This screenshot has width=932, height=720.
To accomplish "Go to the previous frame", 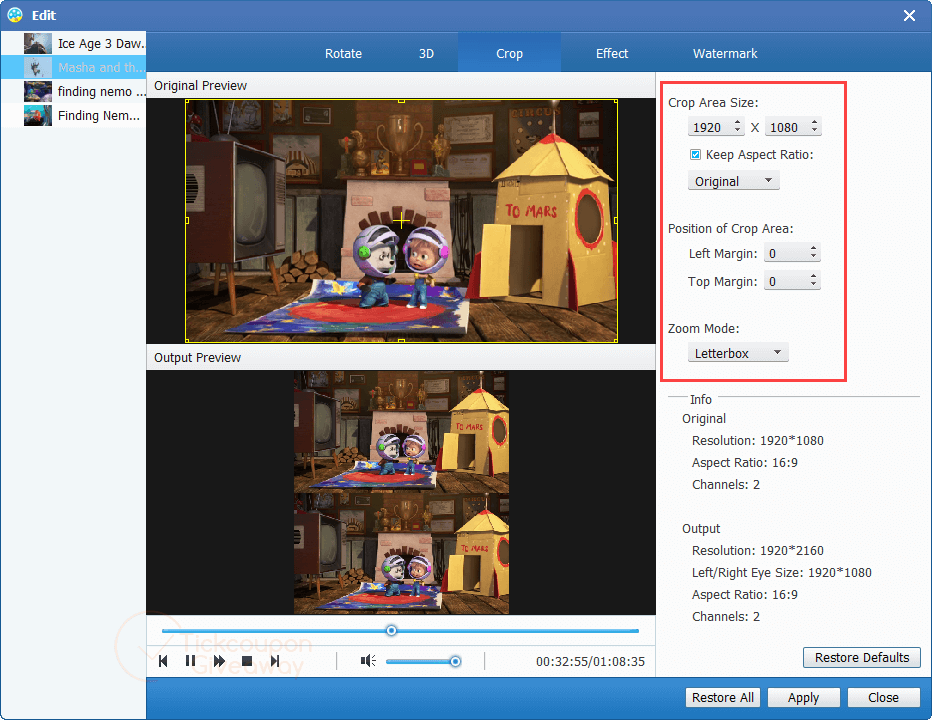I will 163,661.
